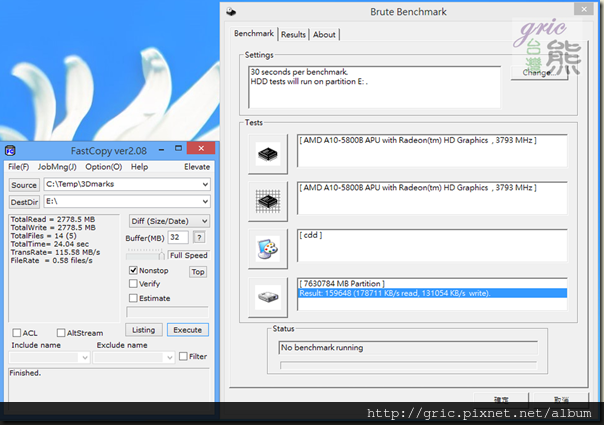Run the CPU benchmark test icon button
Image resolution: width=604 pixels, height=425 pixels.
tap(268, 154)
